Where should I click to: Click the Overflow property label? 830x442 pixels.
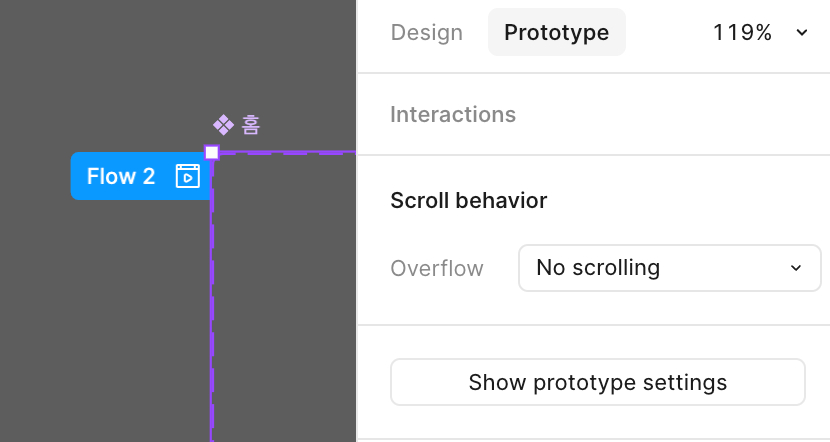click(x=437, y=268)
